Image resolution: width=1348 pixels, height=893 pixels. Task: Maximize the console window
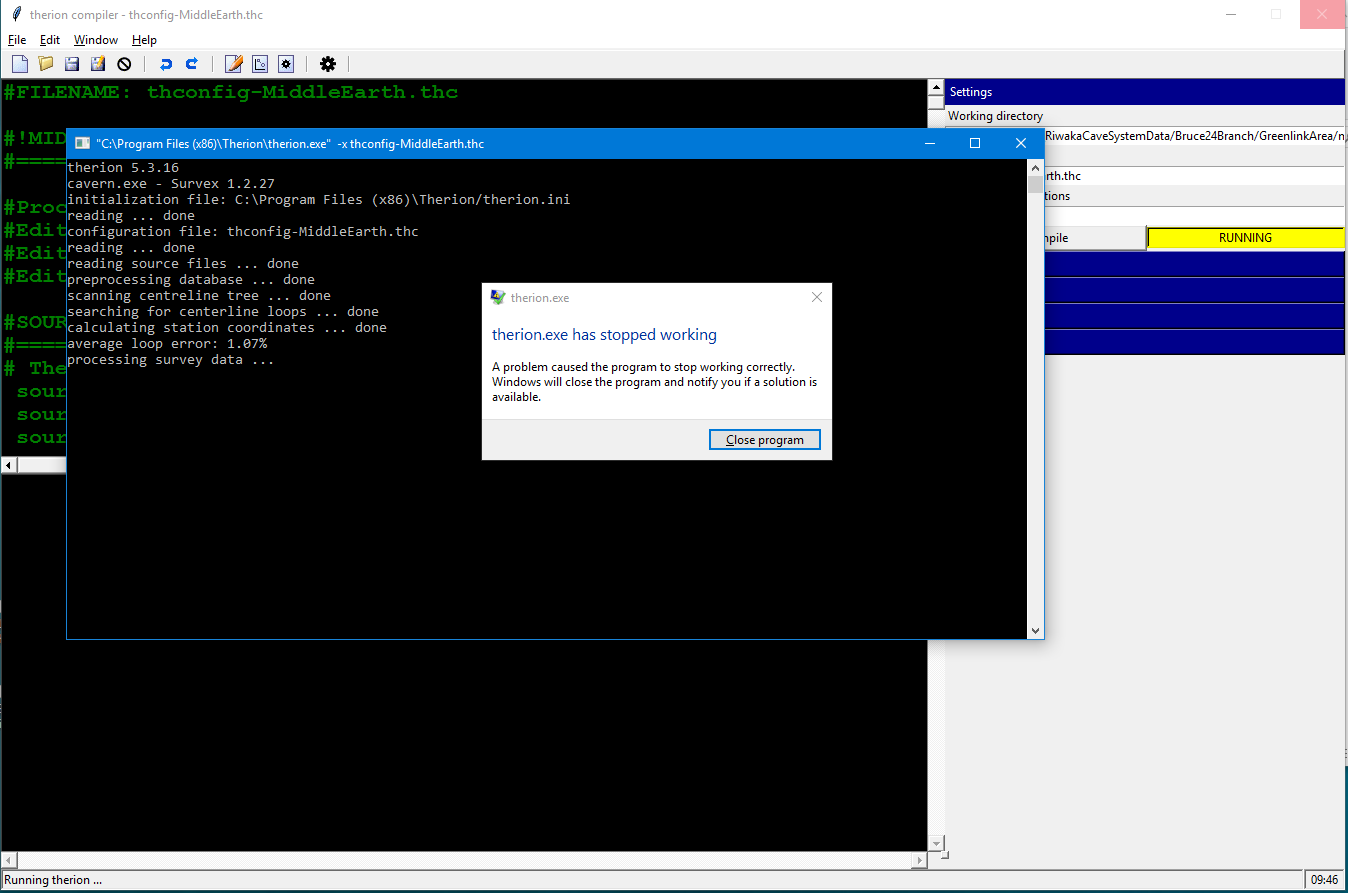click(x=975, y=144)
